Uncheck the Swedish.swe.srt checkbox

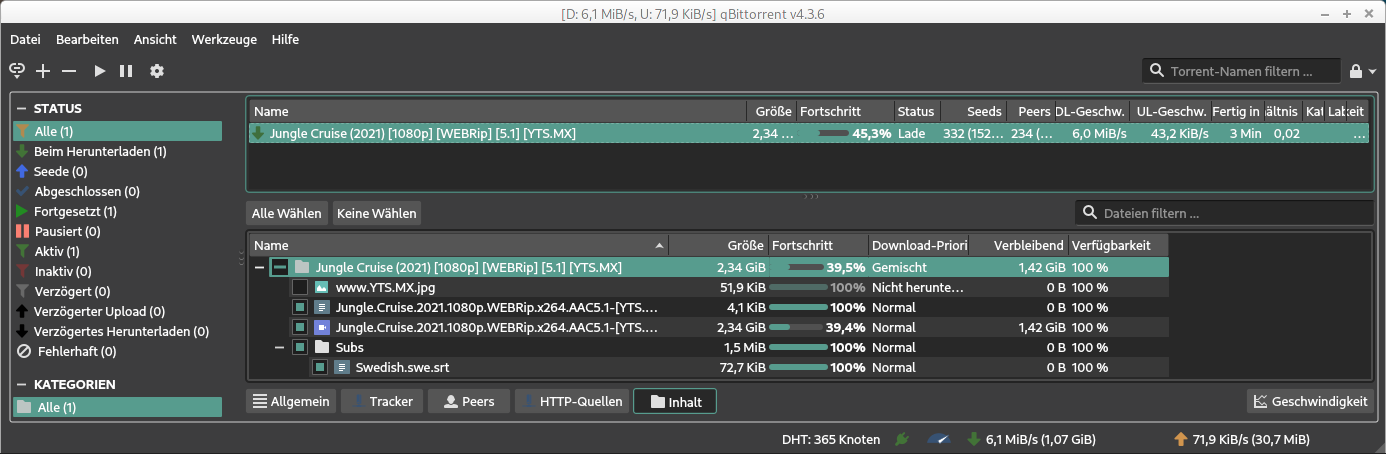[x=319, y=367]
